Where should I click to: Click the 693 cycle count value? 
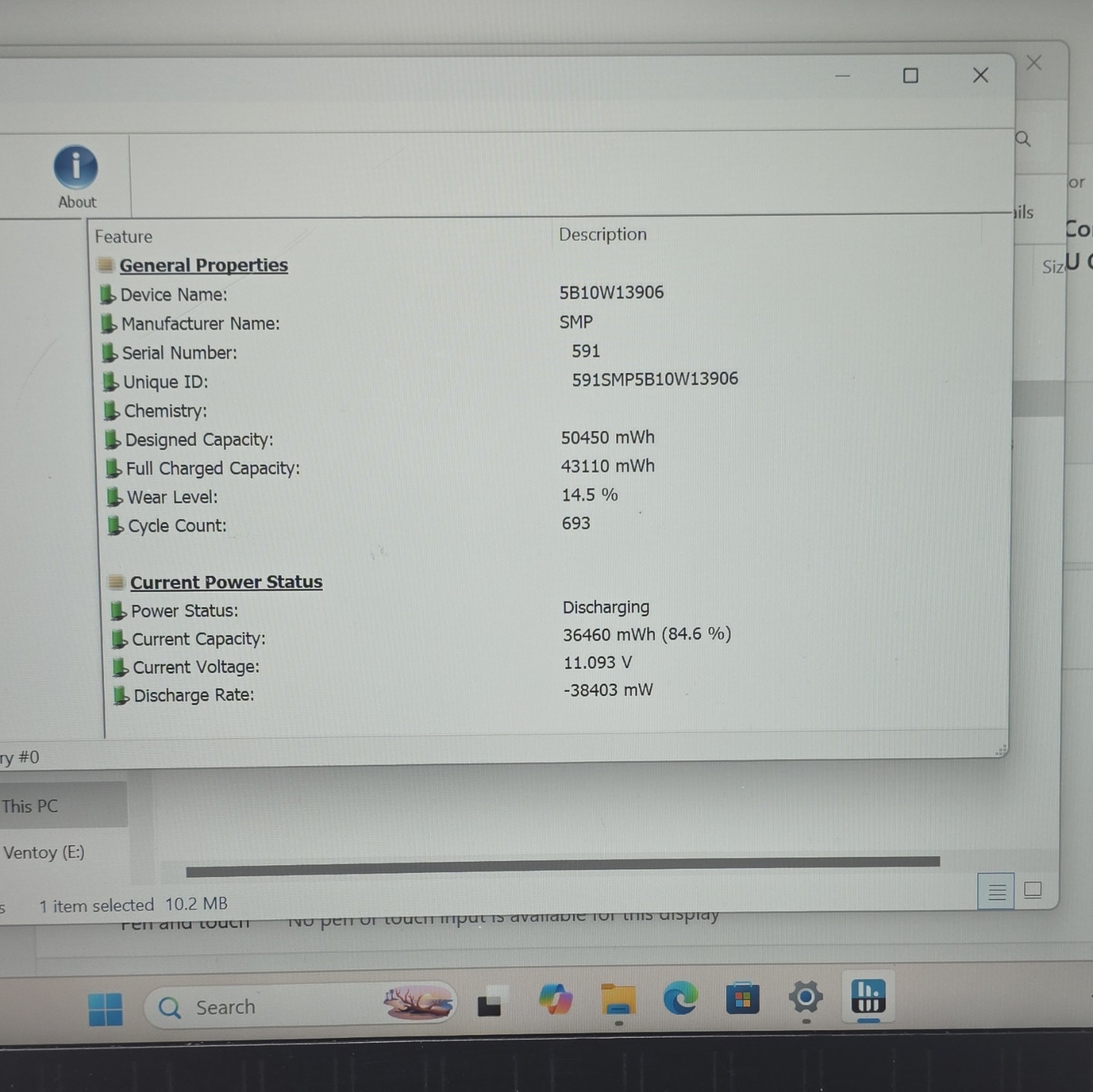click(x=576, y=523)
